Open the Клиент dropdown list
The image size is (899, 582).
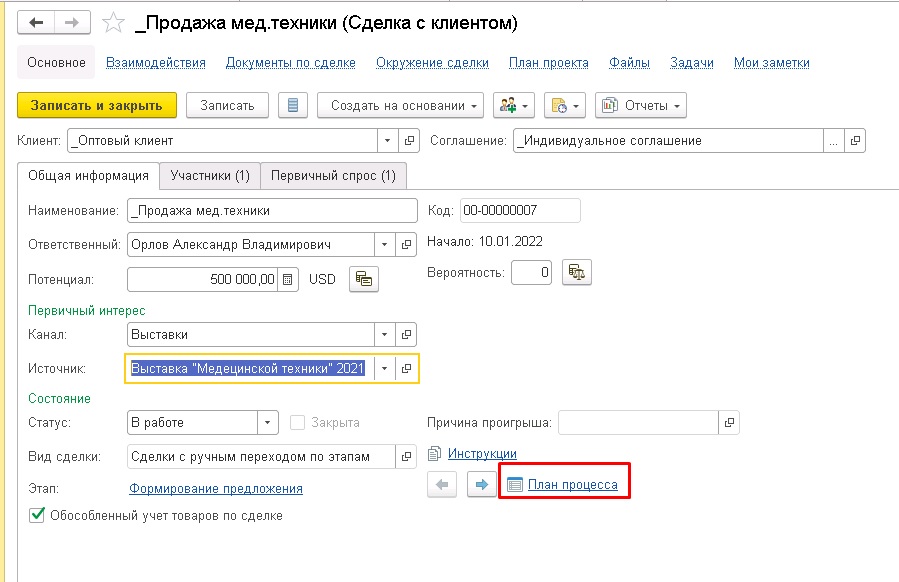click(x=386, y=140)
